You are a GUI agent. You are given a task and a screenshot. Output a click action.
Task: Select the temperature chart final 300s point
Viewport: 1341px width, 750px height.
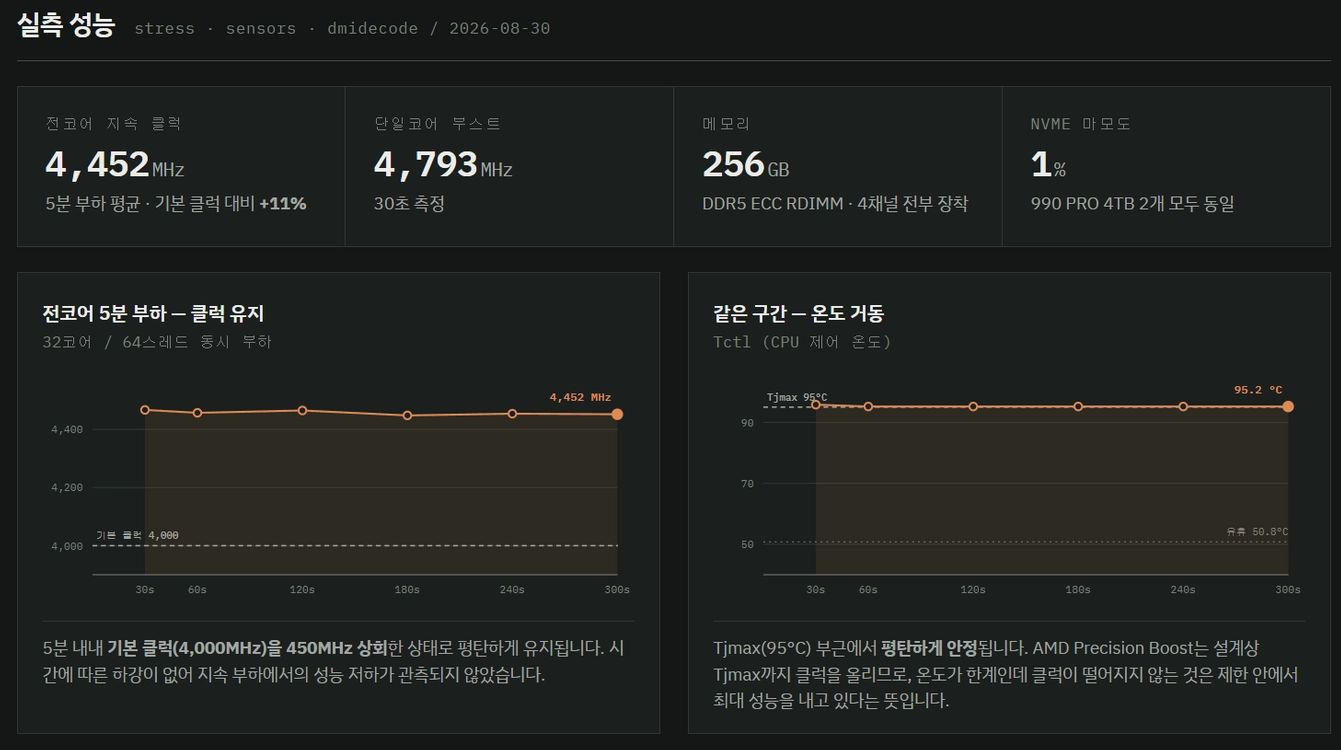coord(1288,407)
